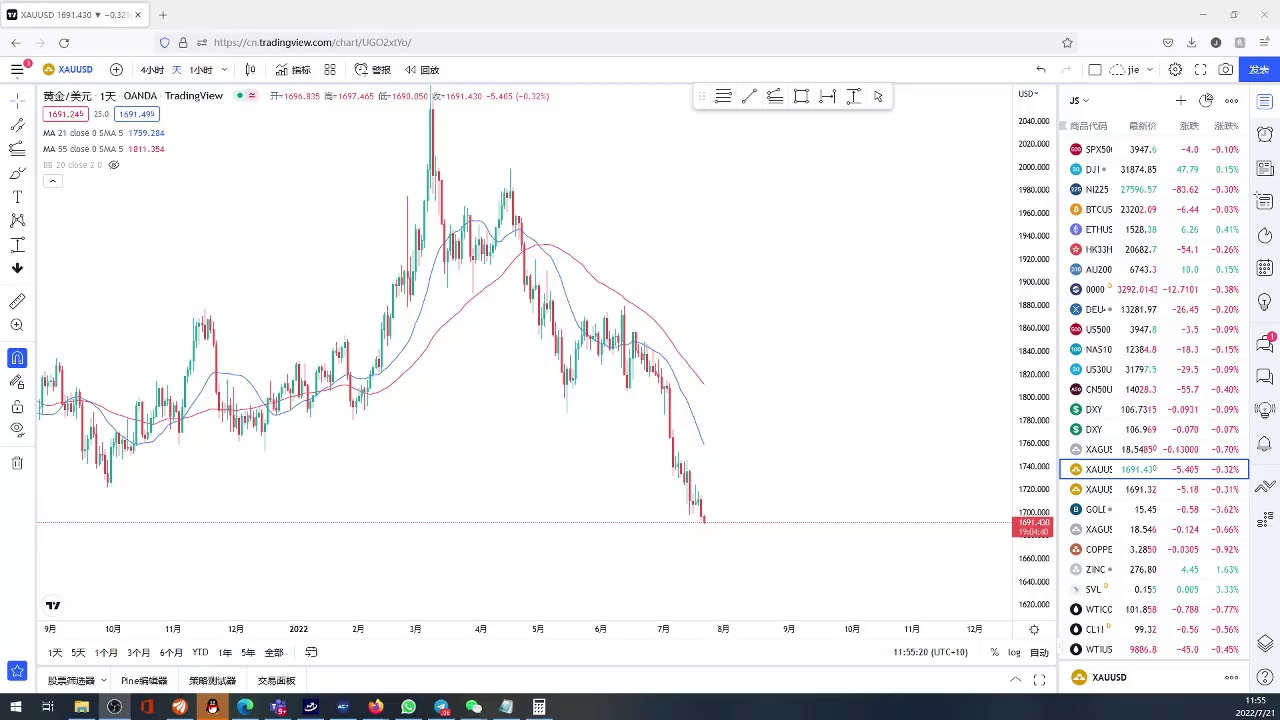
Task: Collapse the indicator legend arrow
Action: click(x=52, y=181)
